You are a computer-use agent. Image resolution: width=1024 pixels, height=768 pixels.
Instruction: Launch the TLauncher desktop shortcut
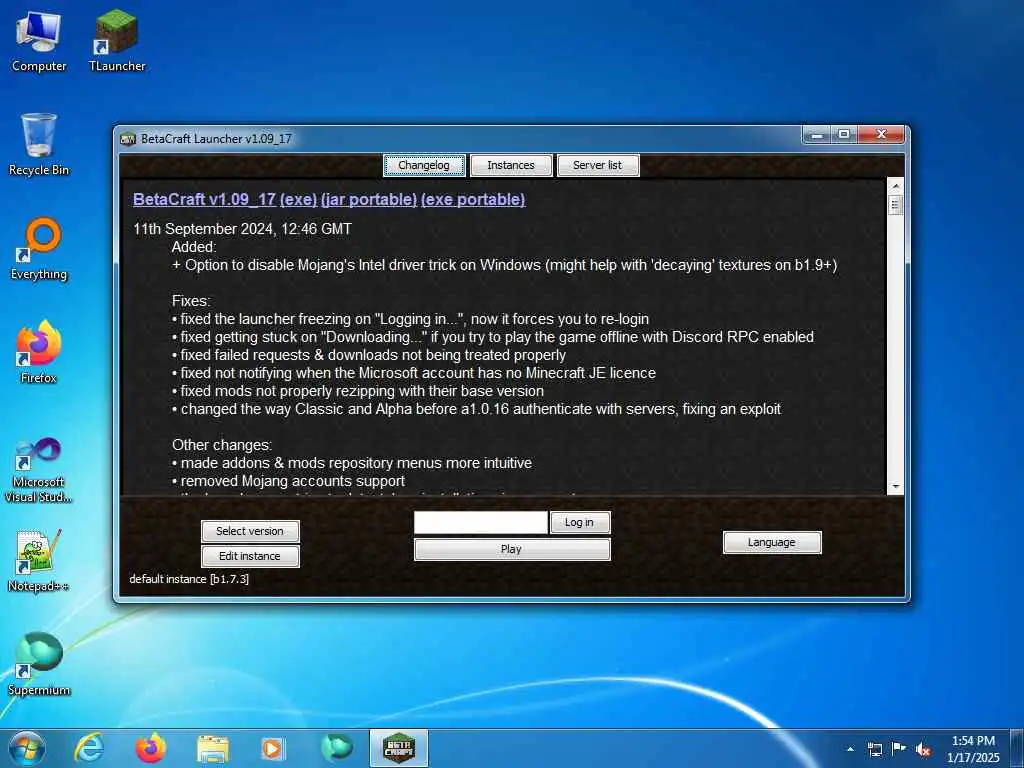point(117,41)
